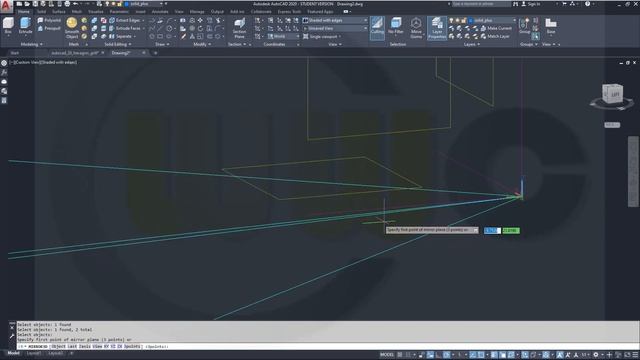The height and width of the screenshot is (360, 640).
Task: Expand the Modify panel
Action: point(202,44)
